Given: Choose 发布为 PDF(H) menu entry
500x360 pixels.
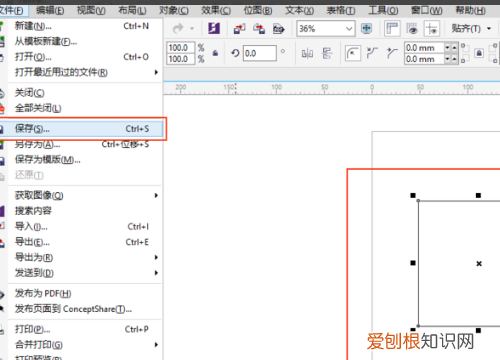Looking at the screenshot, I should 81,293.
